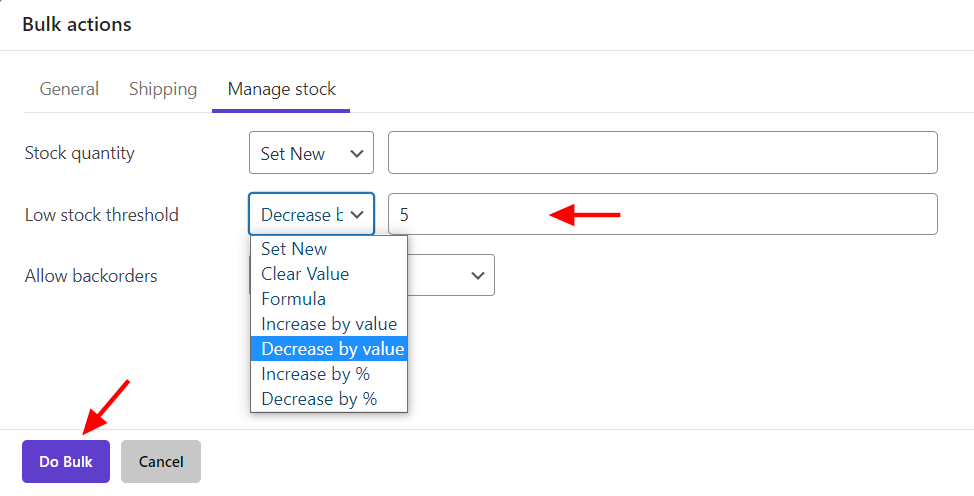
Task: Choose 'Decrease by %' option
Action: (319, 399)
